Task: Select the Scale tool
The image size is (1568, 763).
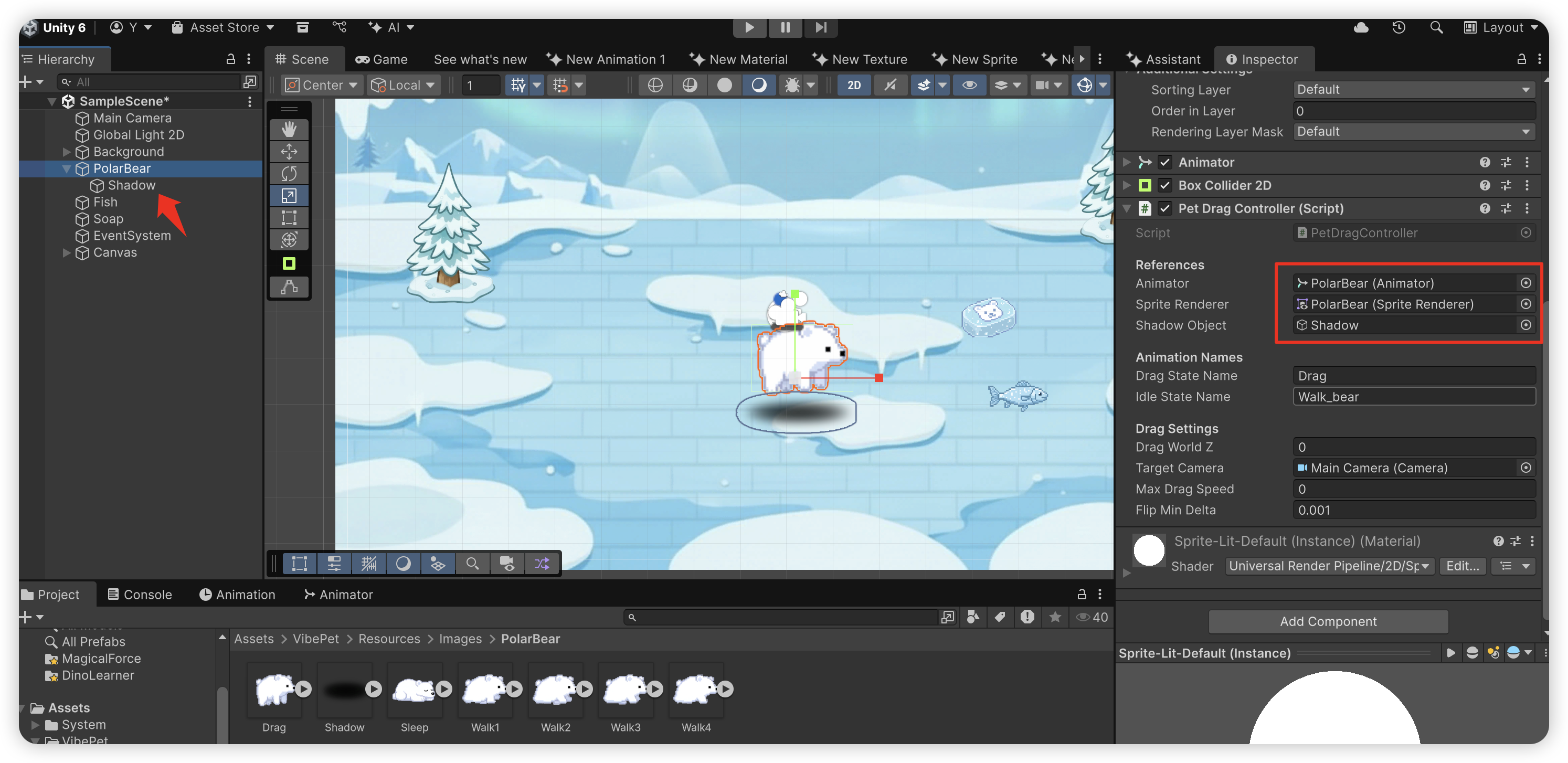Action: [289, 195]
